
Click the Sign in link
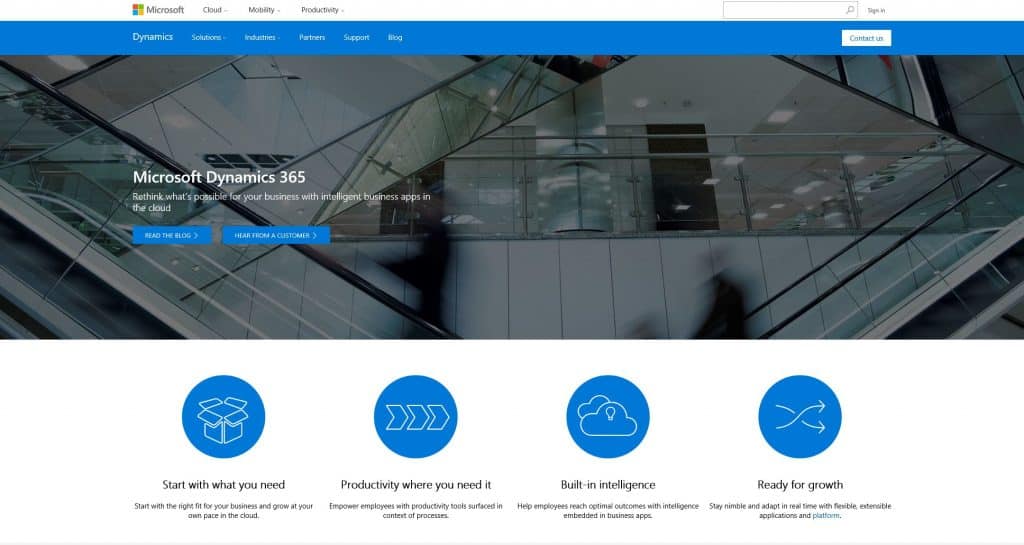point(876,10)
